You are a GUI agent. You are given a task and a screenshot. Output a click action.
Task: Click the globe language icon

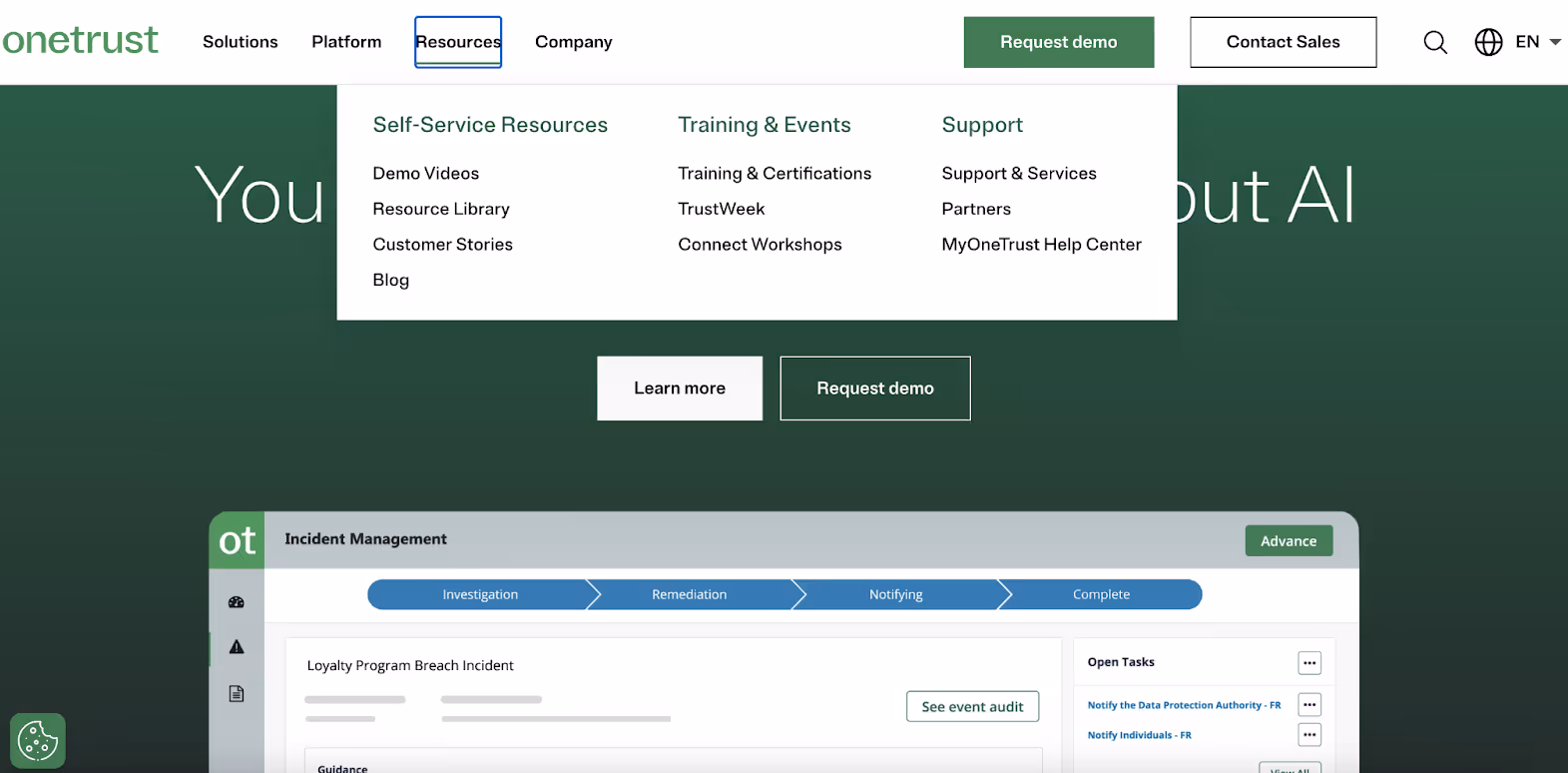1488,42
